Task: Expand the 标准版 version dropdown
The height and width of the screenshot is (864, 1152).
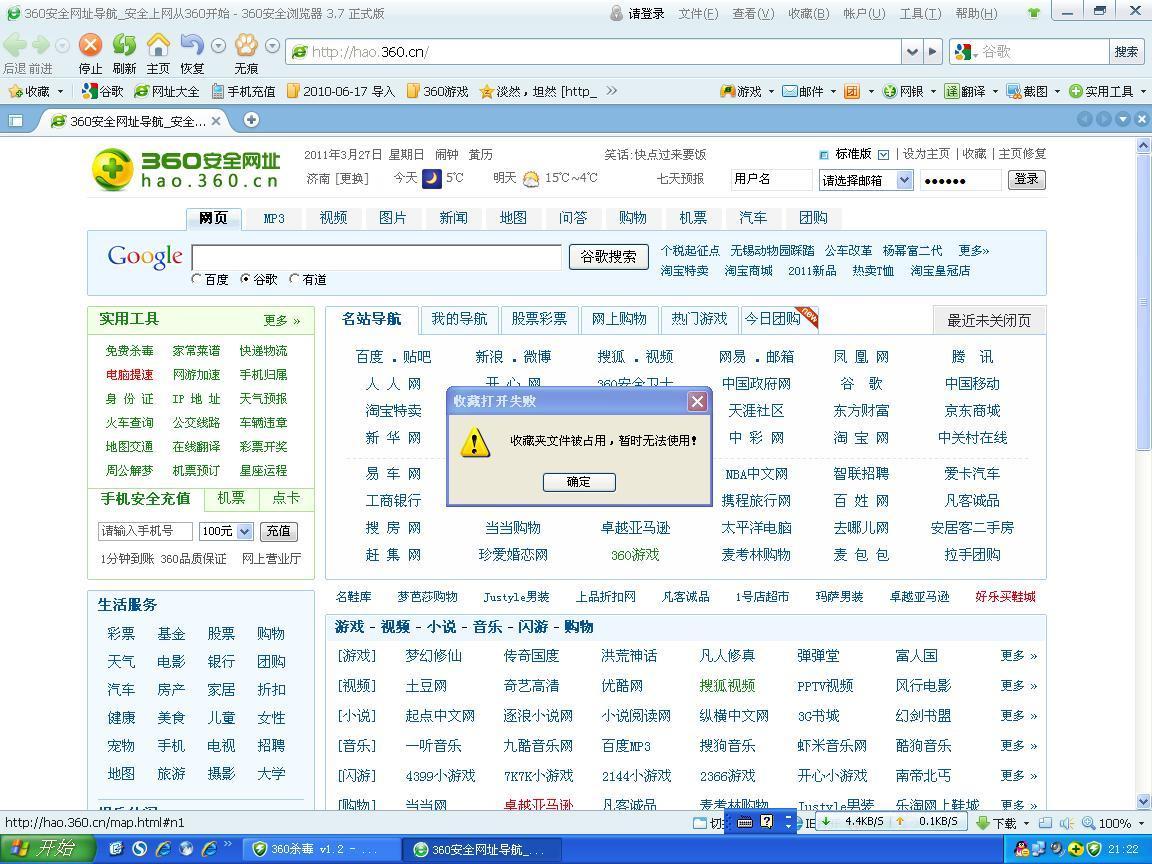Action: (884, 154)
